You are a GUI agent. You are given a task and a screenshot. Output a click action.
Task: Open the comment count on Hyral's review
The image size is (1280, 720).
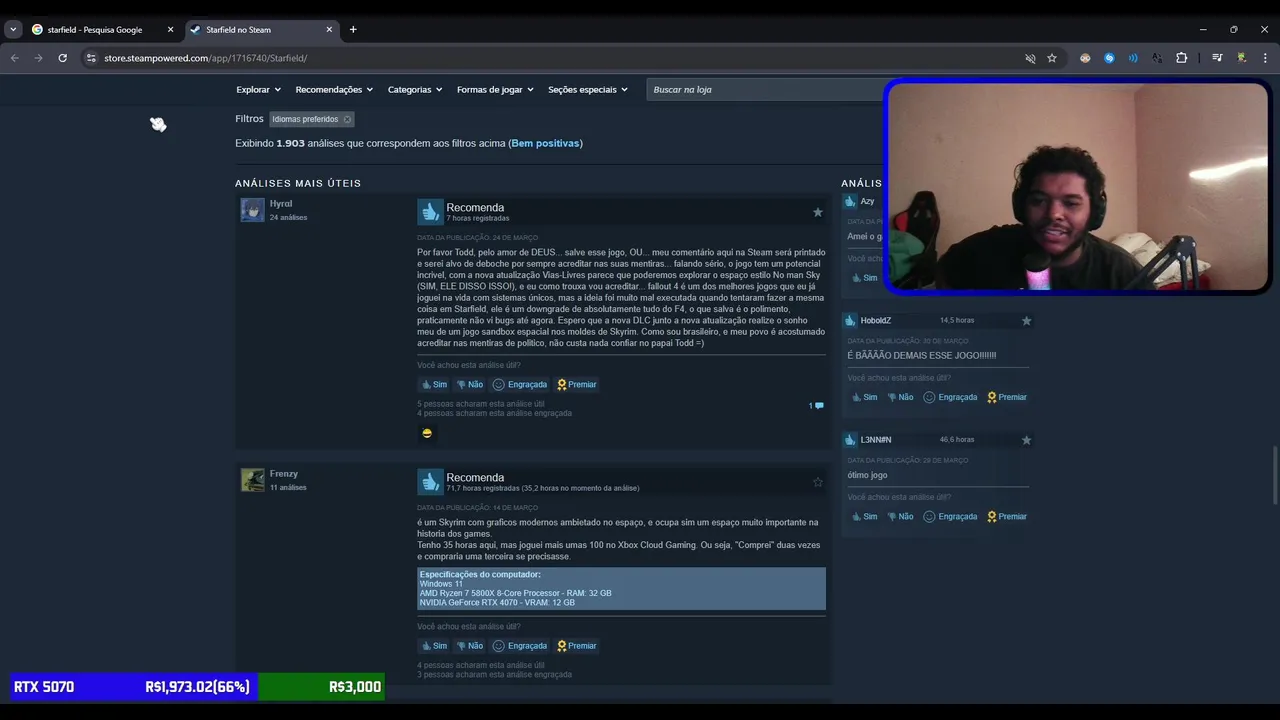point(816,405)
